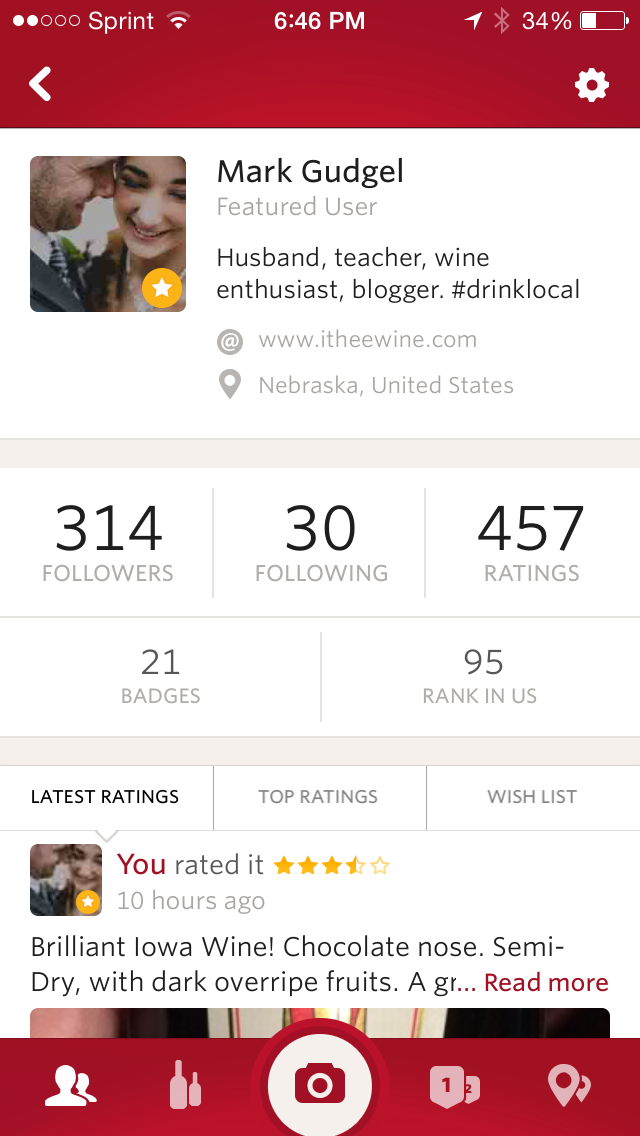Open the Wish List tab
The height and width of the screenshot is (1136, 640).
pyautogui.click(x=532, y=797)
